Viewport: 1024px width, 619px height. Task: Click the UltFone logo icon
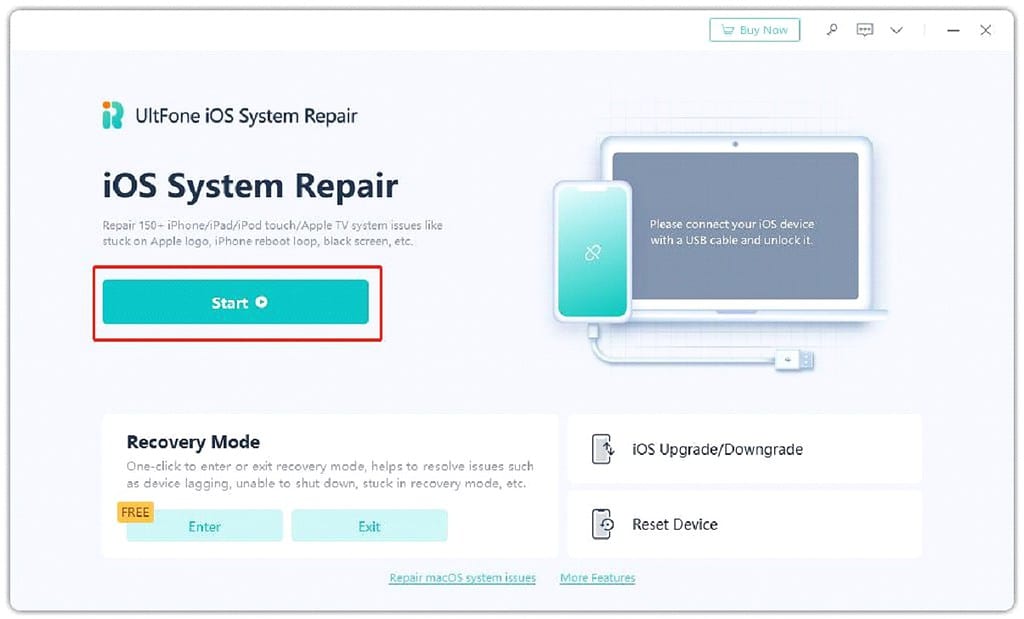112,115
